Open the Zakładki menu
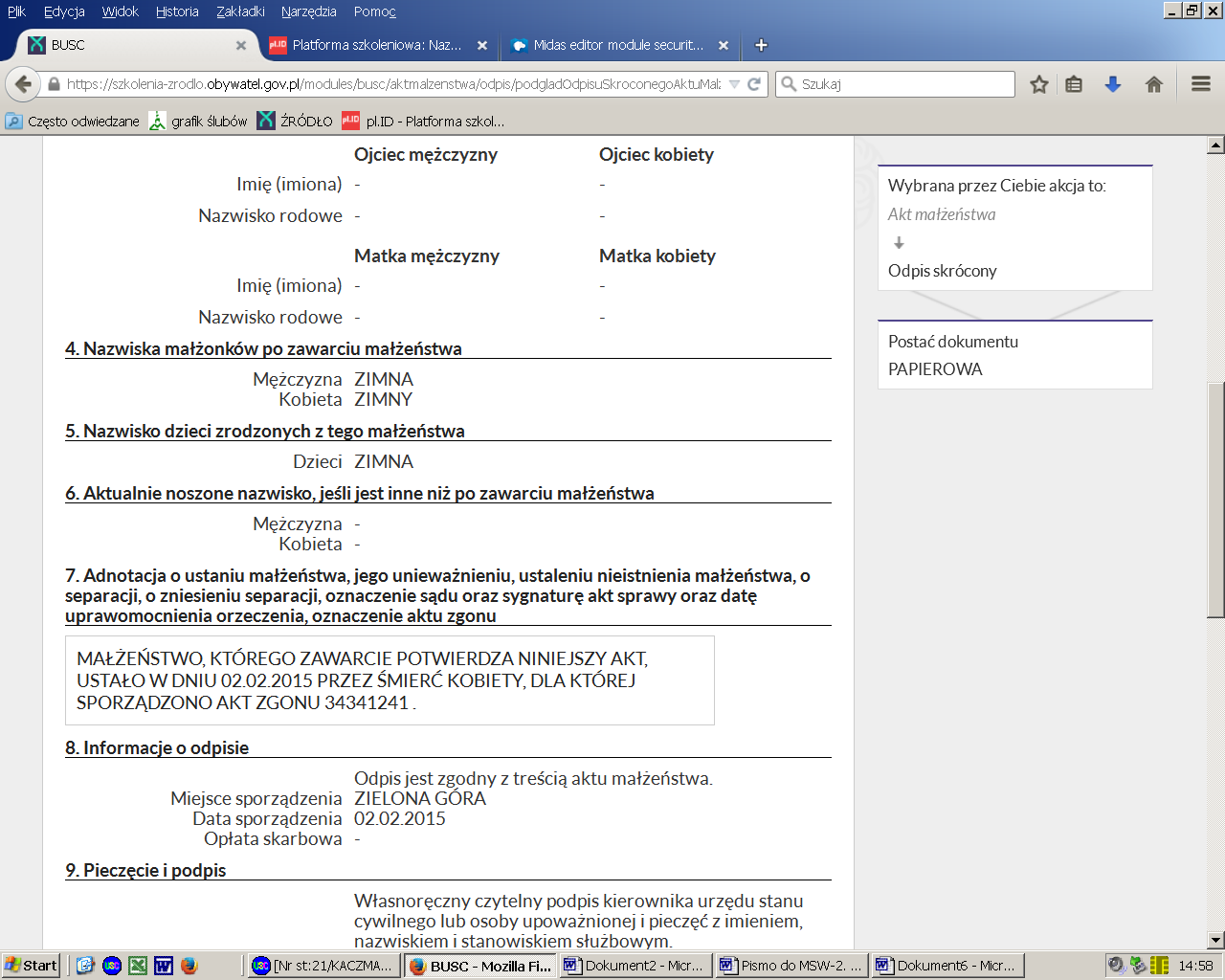 pos(240,11)
